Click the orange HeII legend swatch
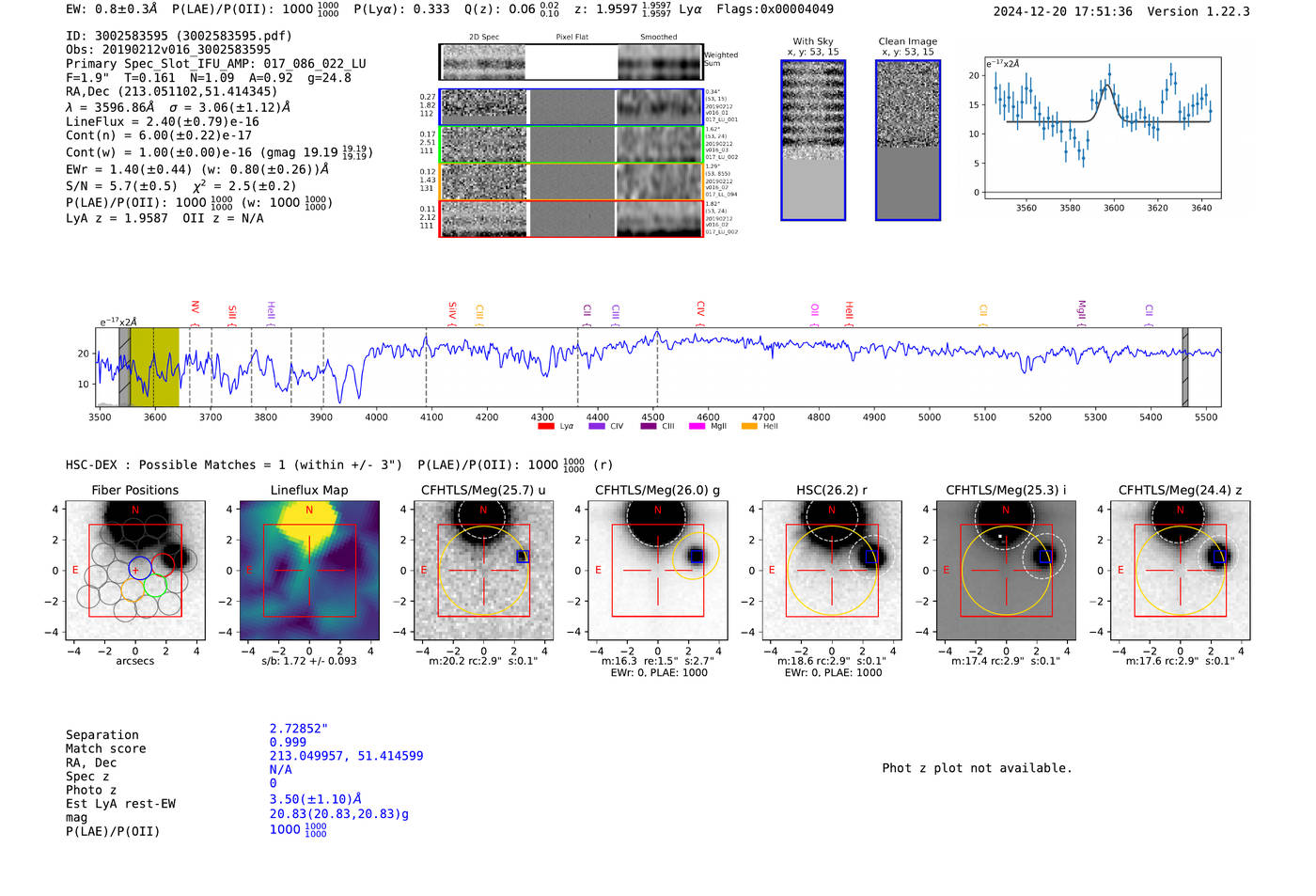The image size is (1316, 896). tap(749, 427)
